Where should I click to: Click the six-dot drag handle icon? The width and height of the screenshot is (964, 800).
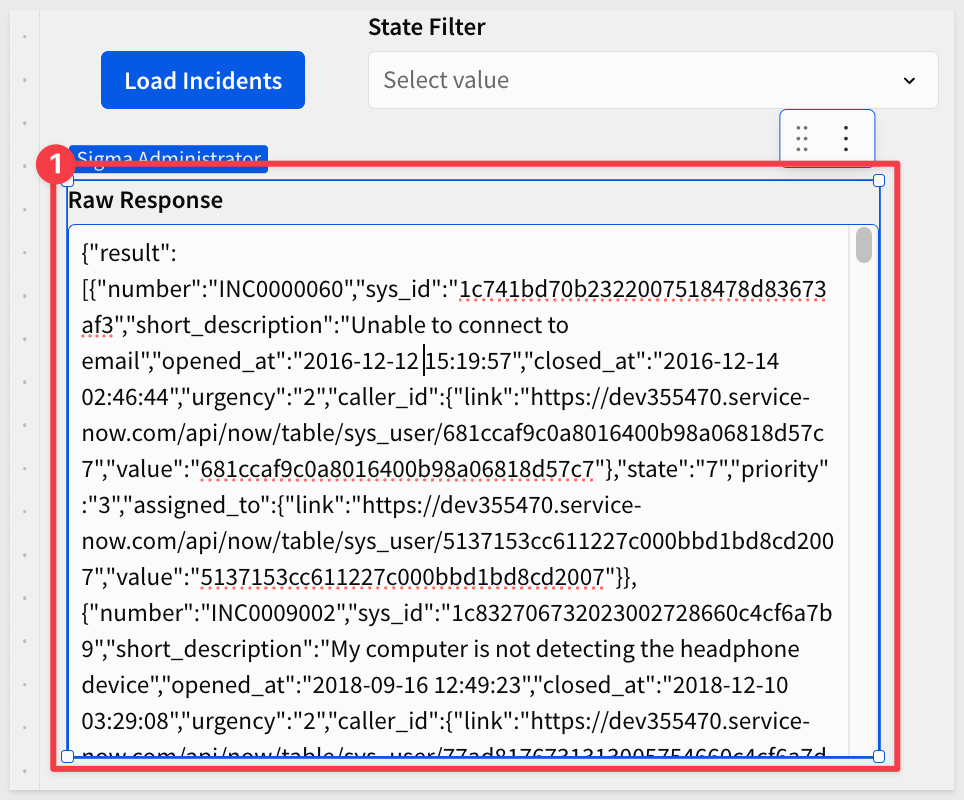point(802,138)
